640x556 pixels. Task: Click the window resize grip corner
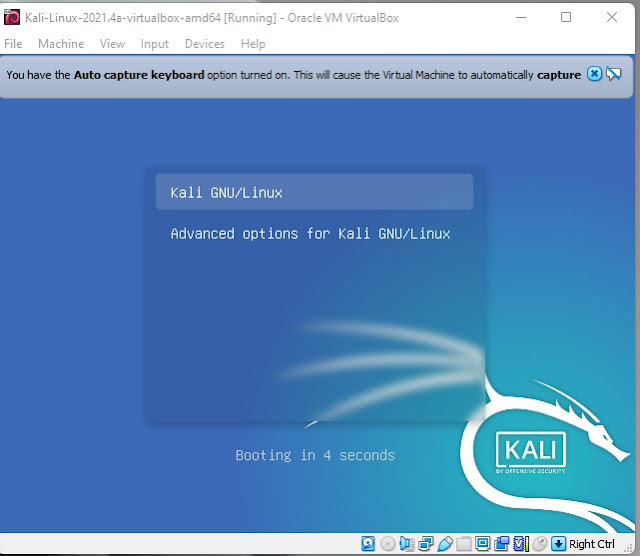click(629, 549)
